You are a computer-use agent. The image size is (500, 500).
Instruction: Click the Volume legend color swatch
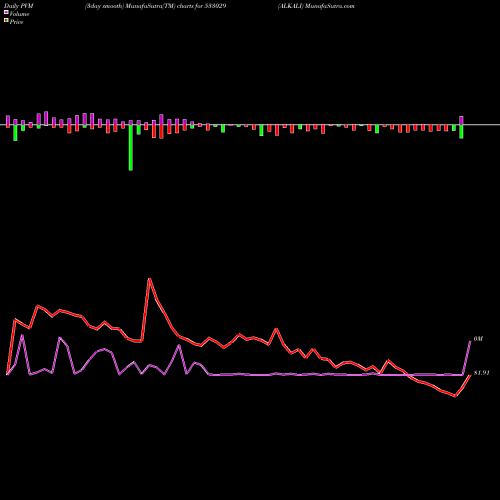point(6,12)
